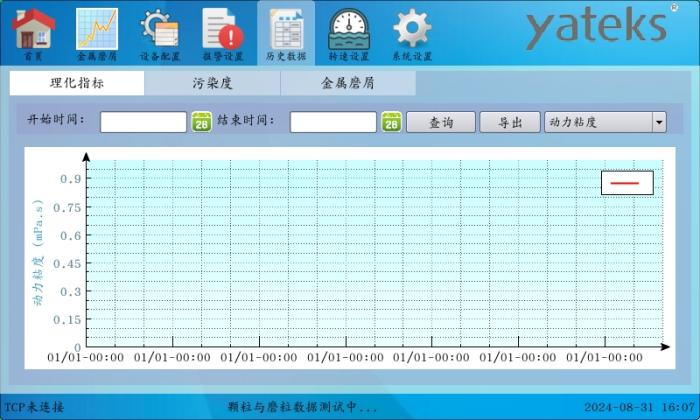Open calendar picker for 结束时间
Screen dimensions: 700x420
pyautogui.click(x=391, y=122)
